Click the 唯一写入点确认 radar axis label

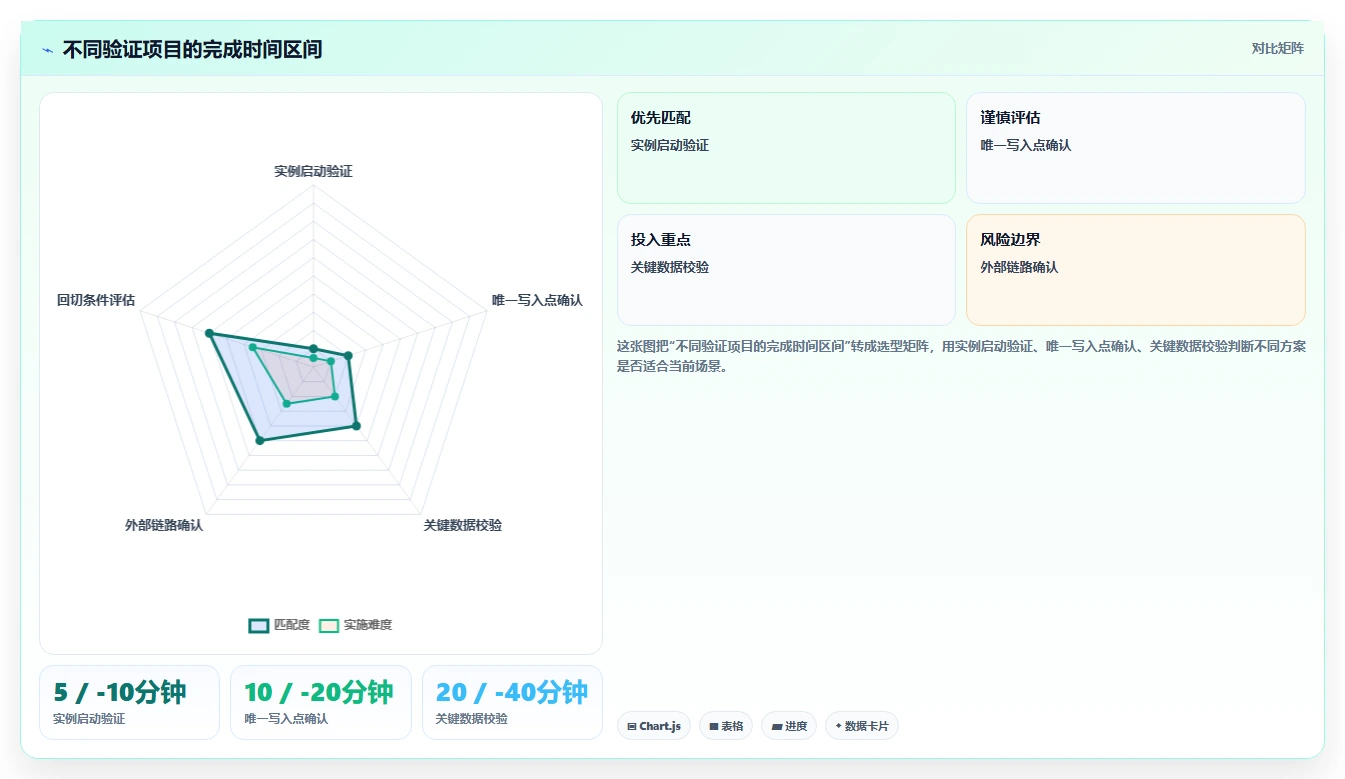pyautogui.click(x=537, y=300)
